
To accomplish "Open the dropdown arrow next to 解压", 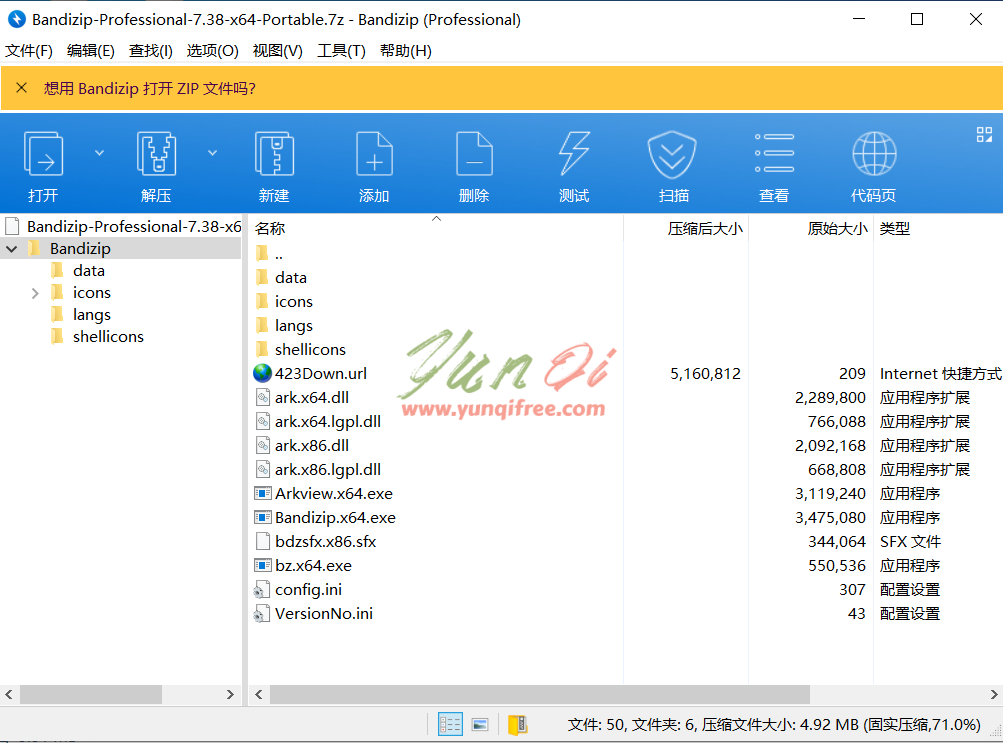I will click(212, 153).
